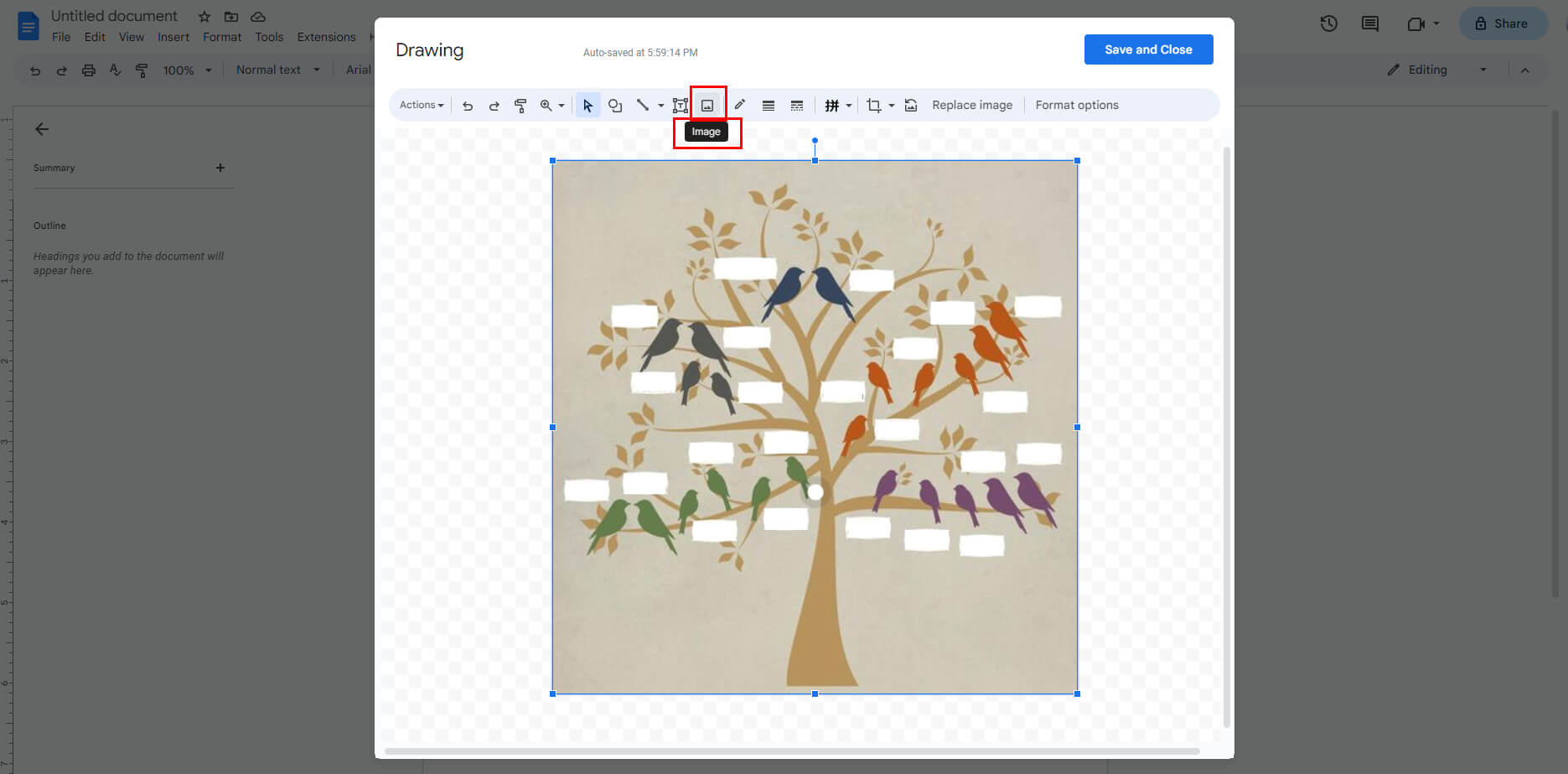The height and width of the screenshot is (774, 1568).
Task: Go to Docs home via logo
Action: tap(28, 26)
